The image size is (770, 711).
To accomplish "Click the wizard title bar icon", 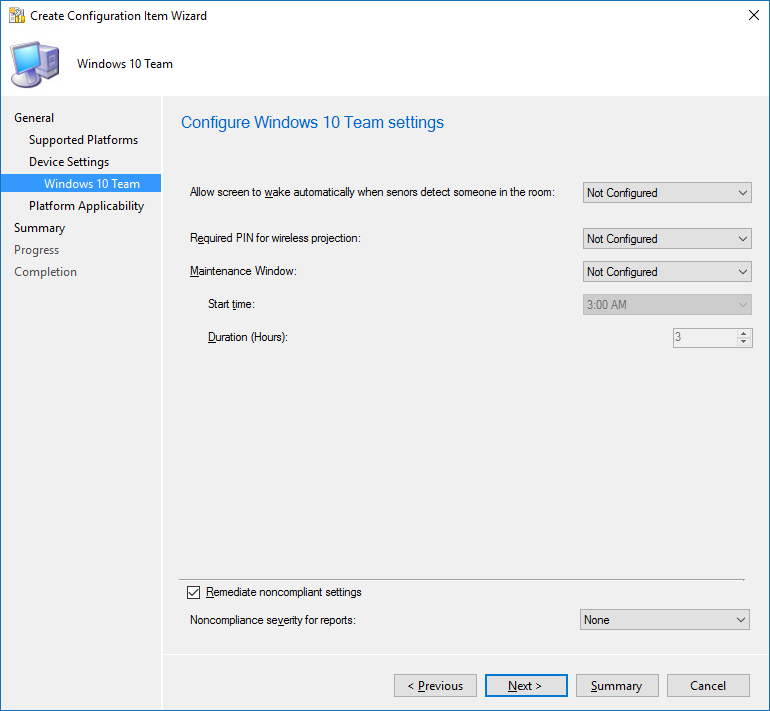I will coord(16,16).
